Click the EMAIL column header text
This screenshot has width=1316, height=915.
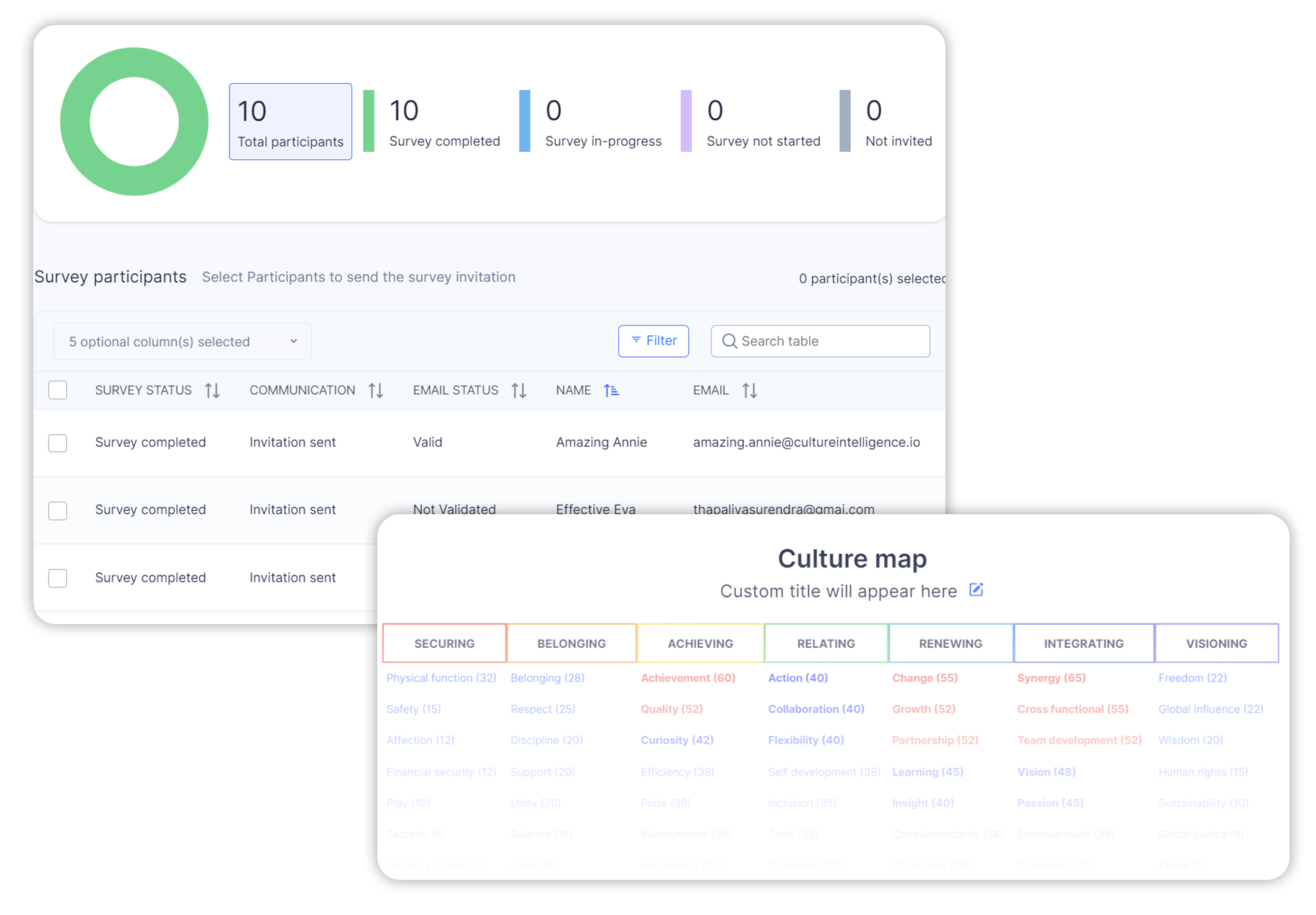tap(711, 390)
